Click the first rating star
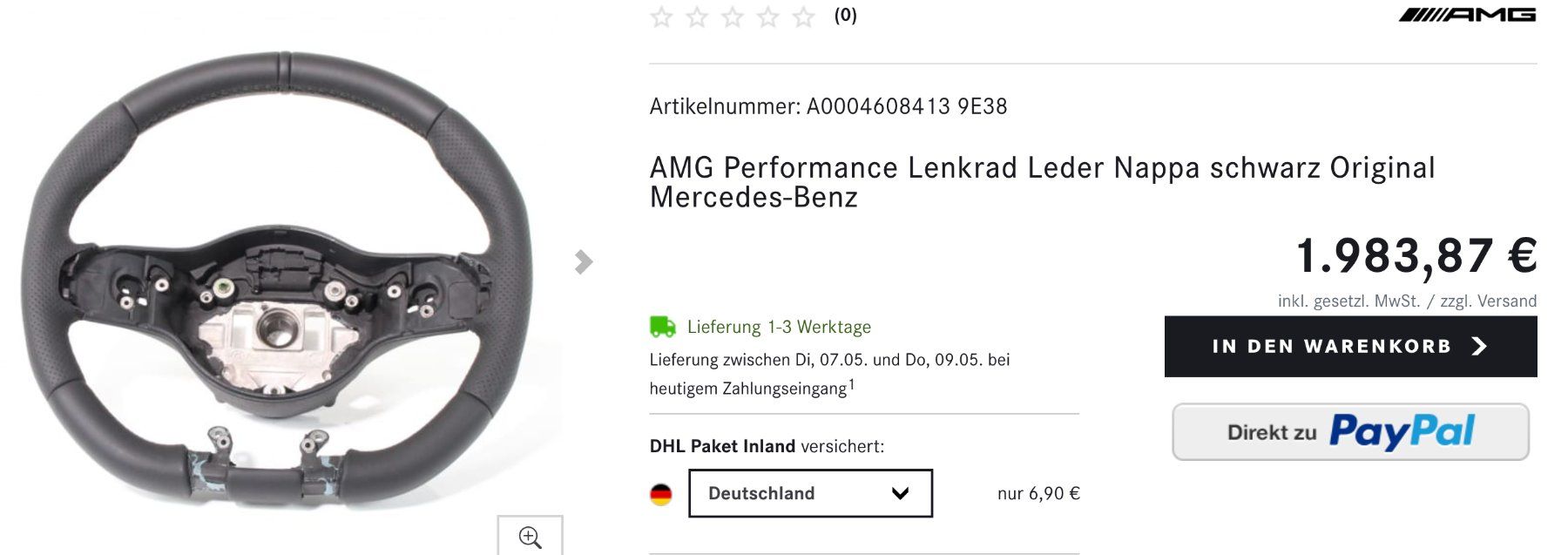 coord(662,17)
